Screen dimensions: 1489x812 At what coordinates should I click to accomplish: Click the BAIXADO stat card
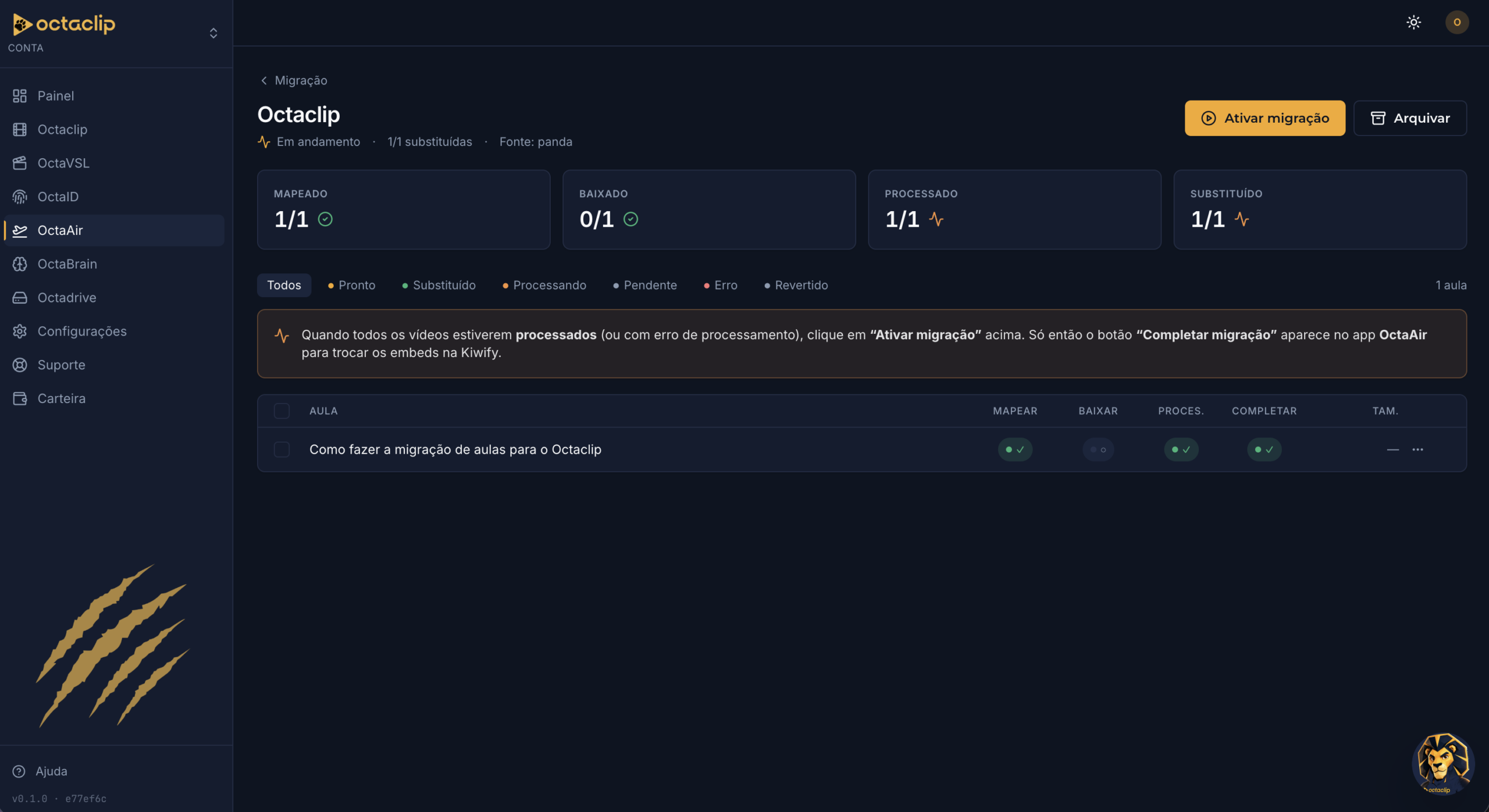tap(709, 209)
